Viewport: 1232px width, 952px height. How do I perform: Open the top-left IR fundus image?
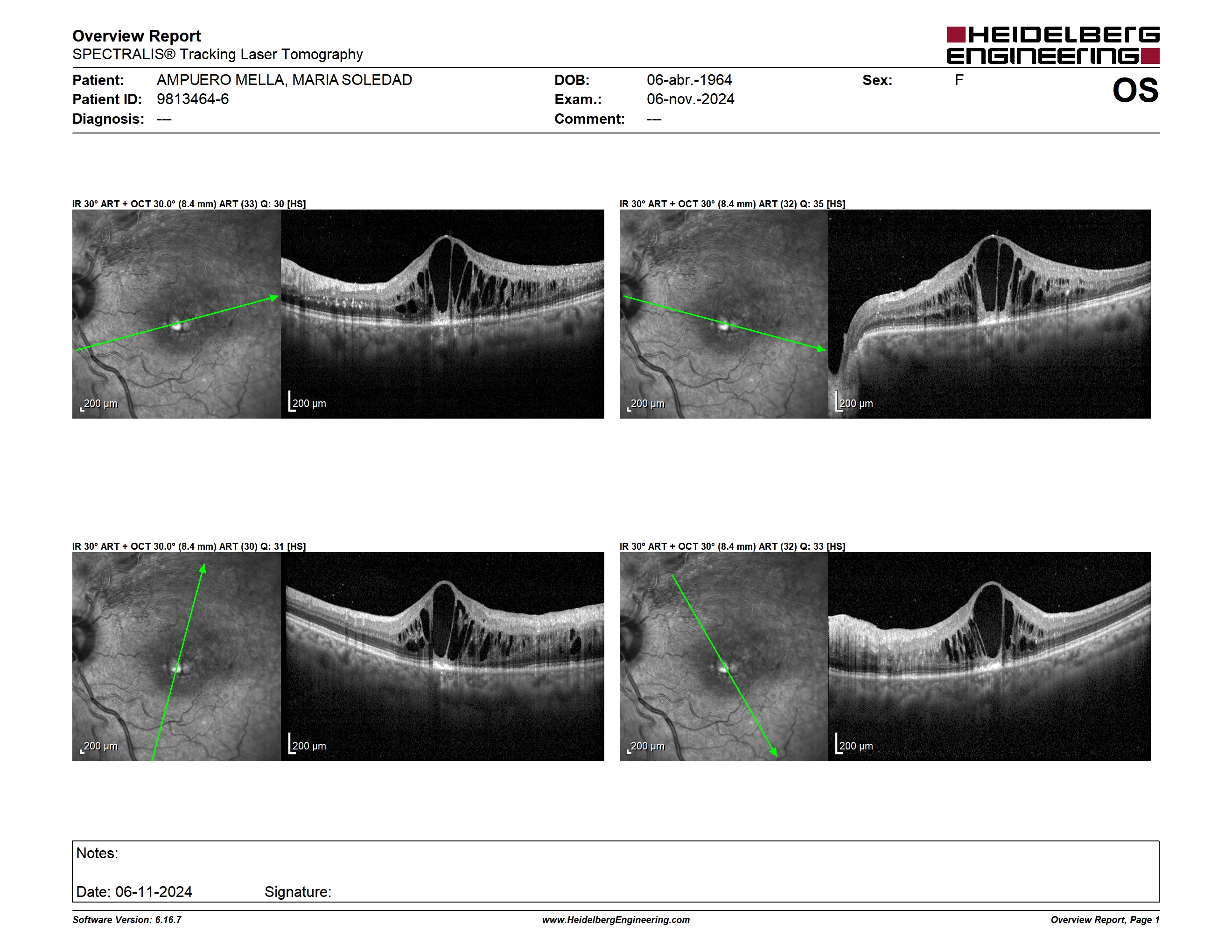(176, 314)
